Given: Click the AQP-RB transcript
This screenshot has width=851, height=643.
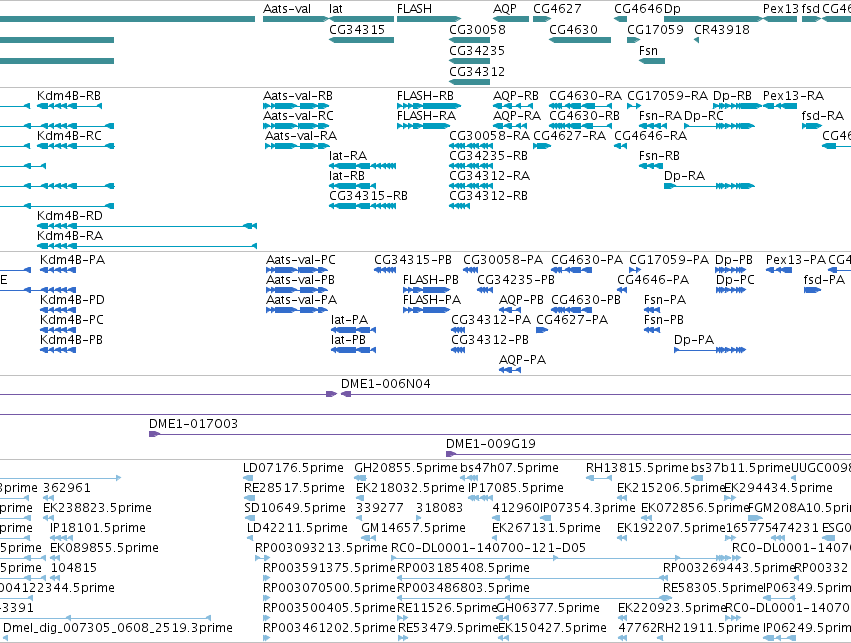Looking at the screenshot, I should pos(513,106).
